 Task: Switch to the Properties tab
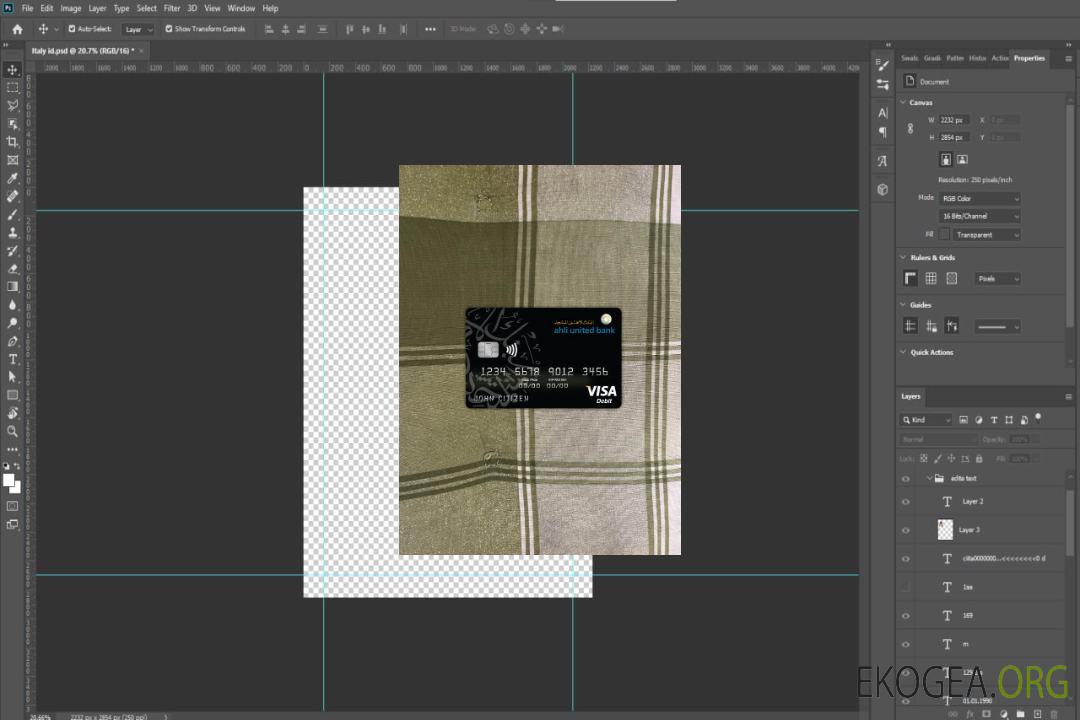pyautogui.click(x=1029, y=58)
